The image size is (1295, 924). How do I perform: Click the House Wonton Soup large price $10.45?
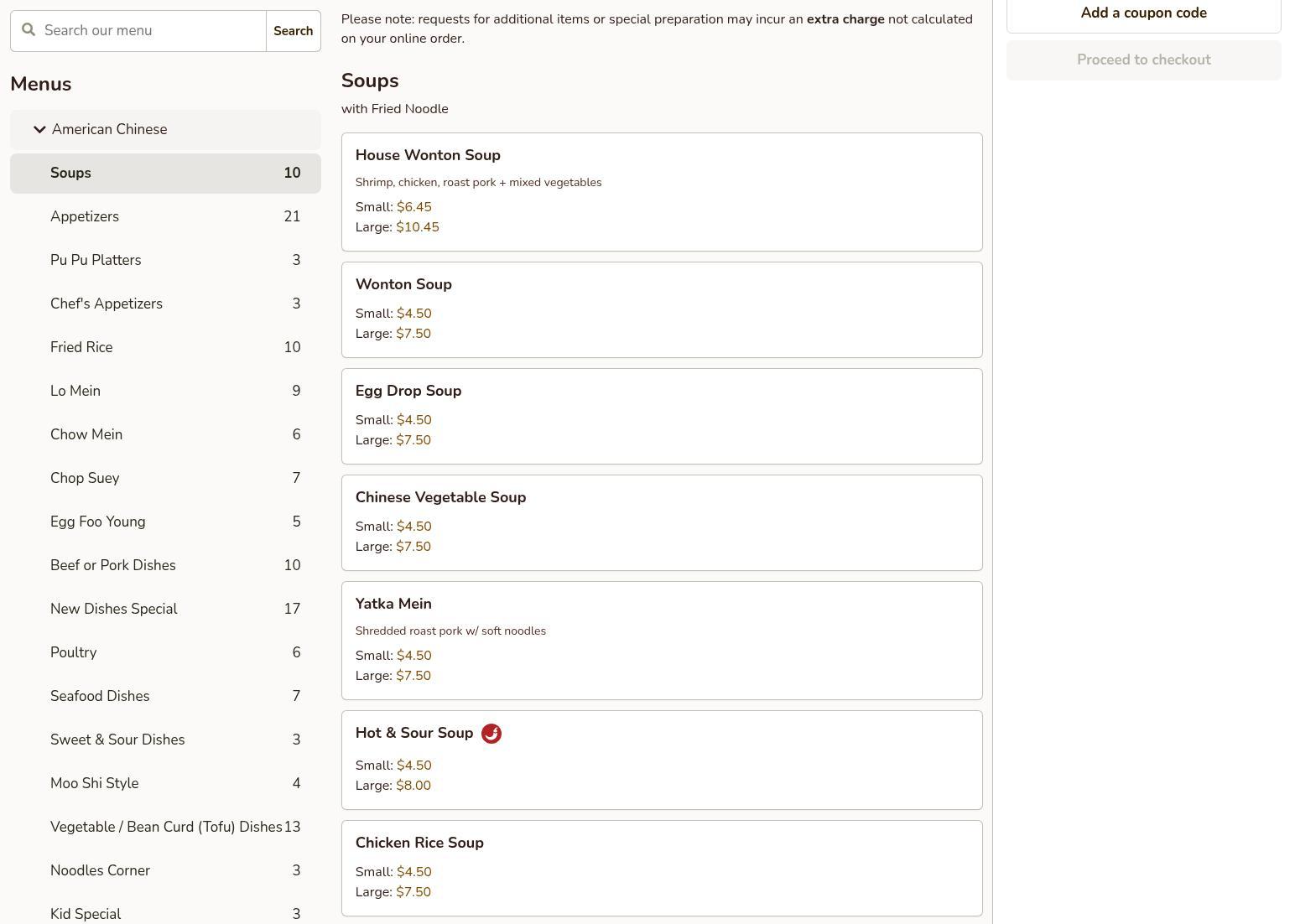418,227
